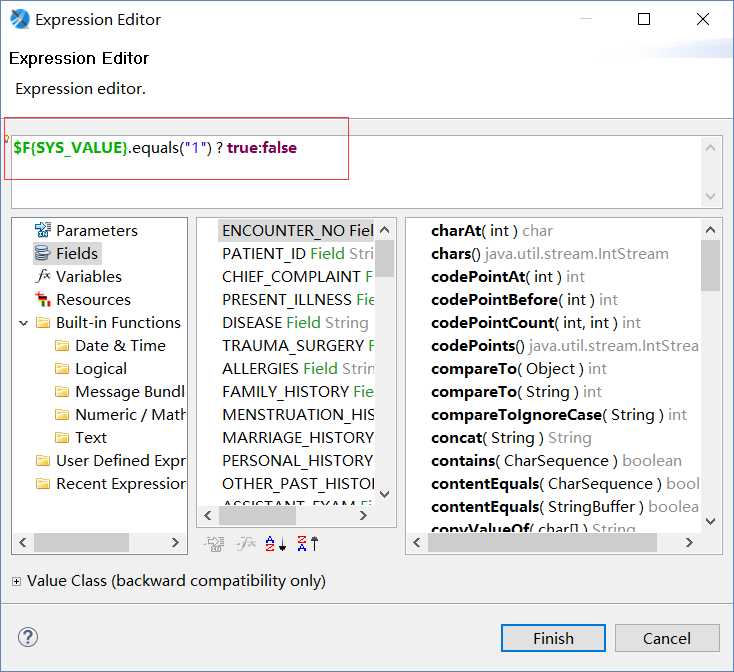Click category tree horizontal scroll right arrow
Image resolution: width=734 pixels, height=672 pixels.
point(175,542)
